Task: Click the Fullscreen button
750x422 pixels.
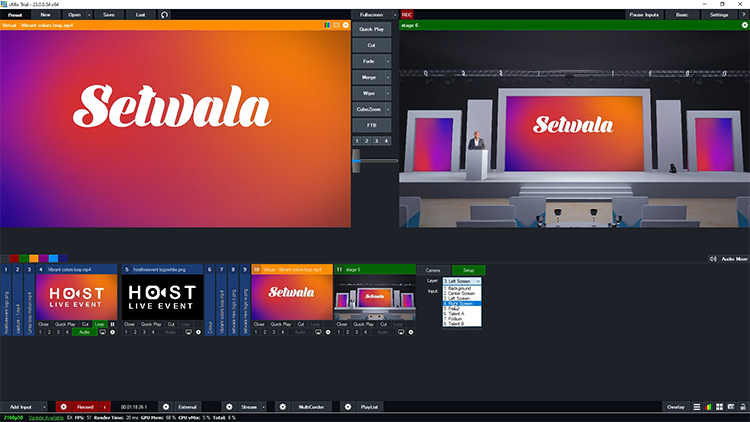Action: click(371, 15)
